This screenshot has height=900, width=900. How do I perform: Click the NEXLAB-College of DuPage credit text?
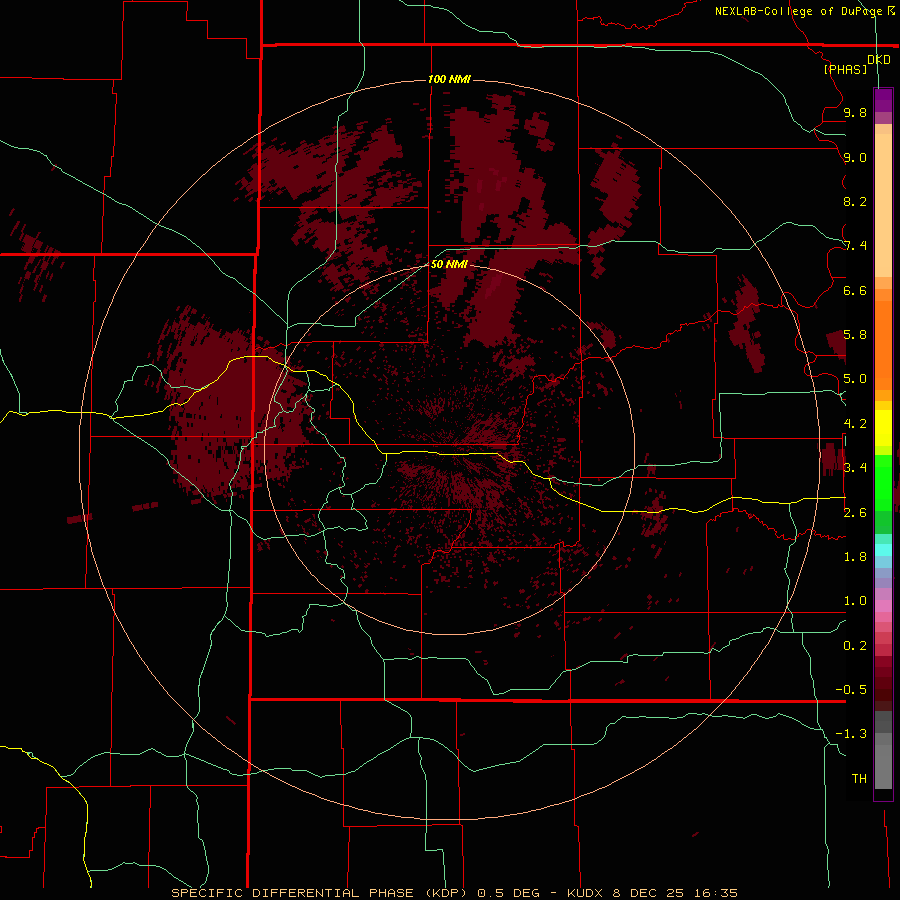[x=799, y=11]
